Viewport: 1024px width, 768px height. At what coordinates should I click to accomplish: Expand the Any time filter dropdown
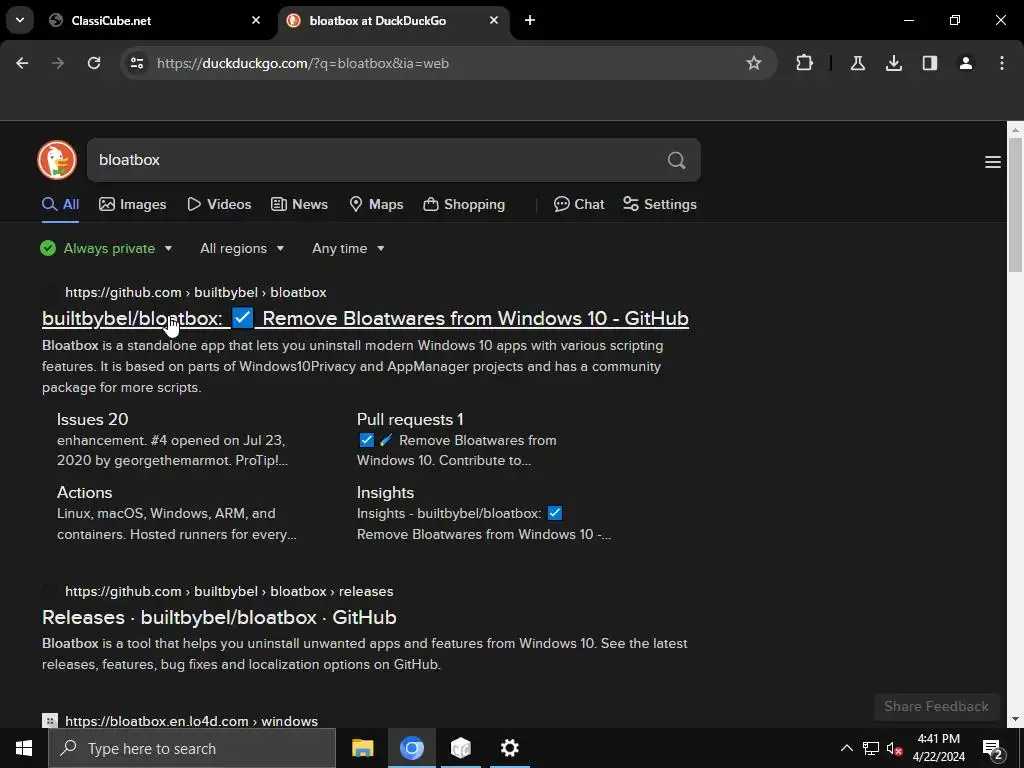tap(348, 248)
